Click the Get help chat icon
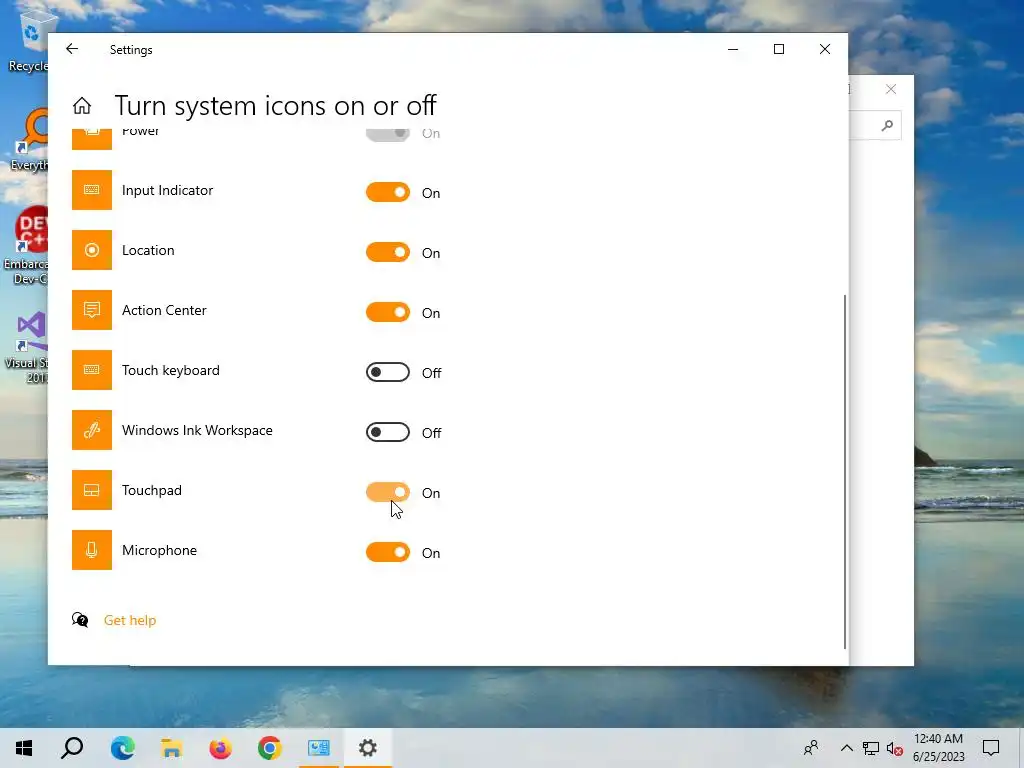The width and height of the screenshot is (1024, 768). [80, 620]
